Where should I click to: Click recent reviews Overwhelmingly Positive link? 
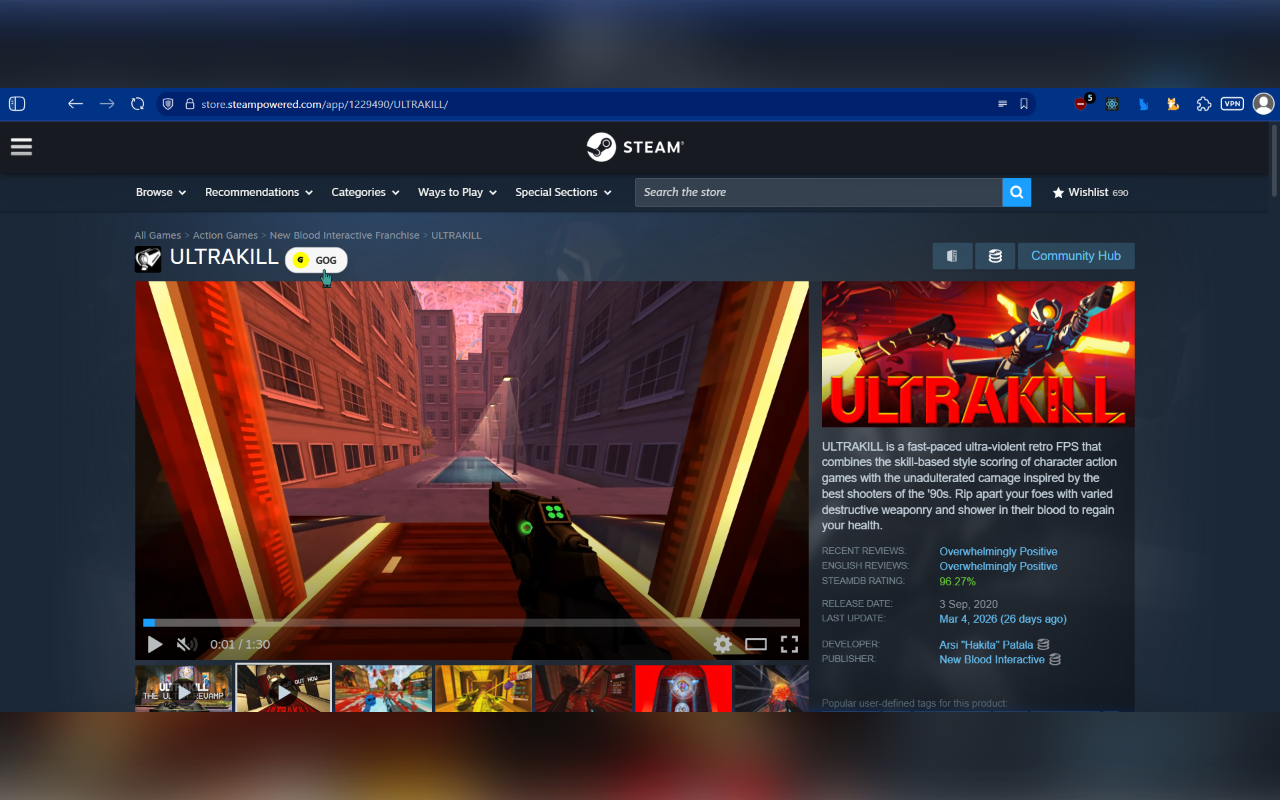pyautogui.click(x=998, y=552)
